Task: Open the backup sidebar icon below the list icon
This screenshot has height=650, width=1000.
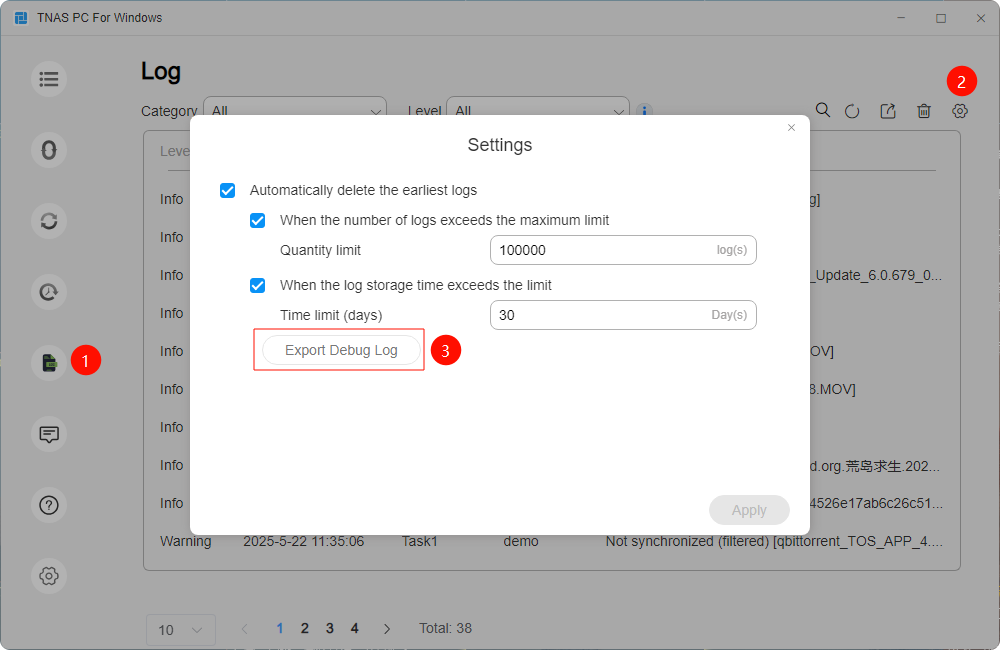Action: coord(49,150)
